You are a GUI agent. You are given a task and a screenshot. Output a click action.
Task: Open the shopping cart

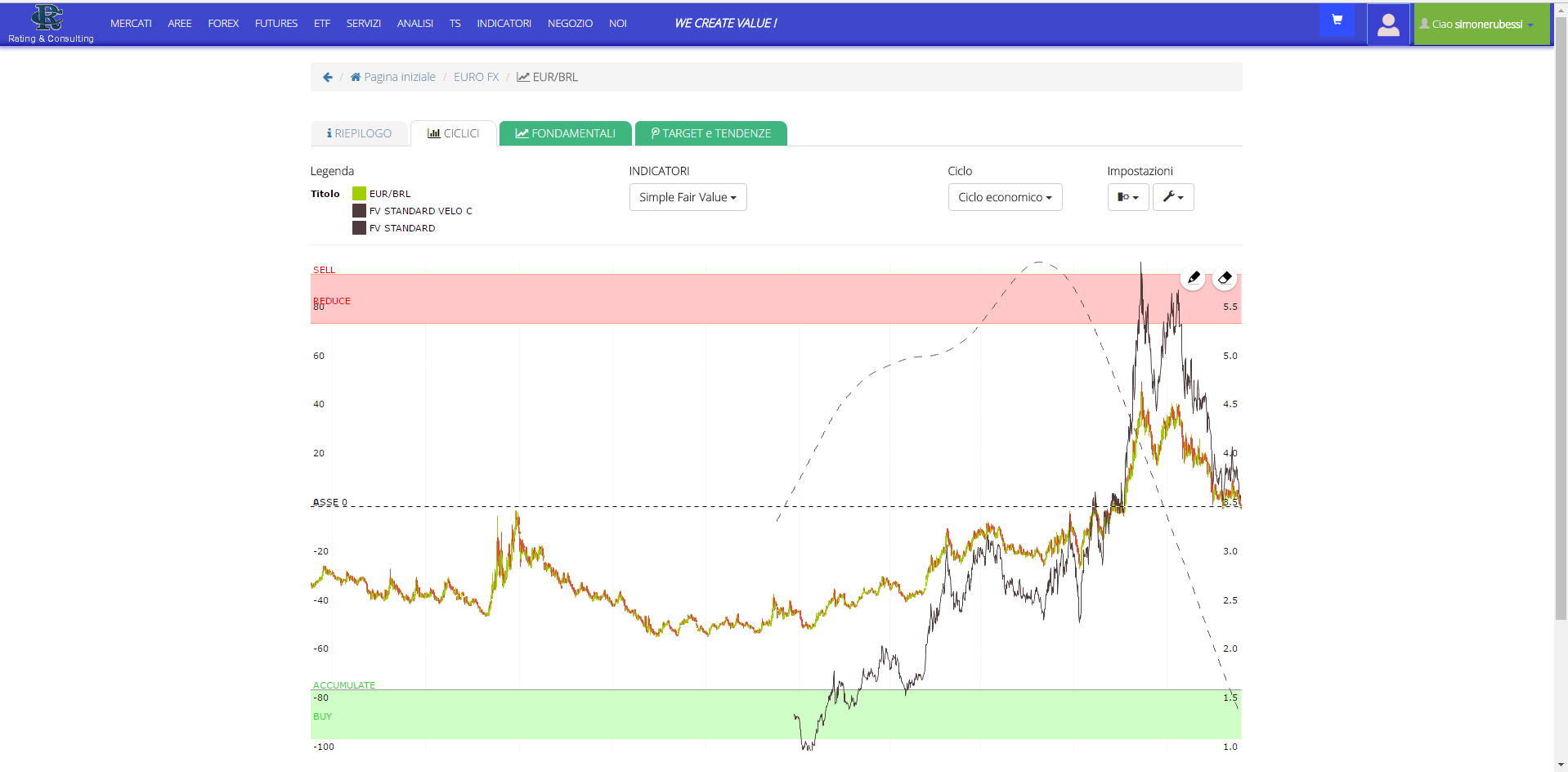point(1337,20)
